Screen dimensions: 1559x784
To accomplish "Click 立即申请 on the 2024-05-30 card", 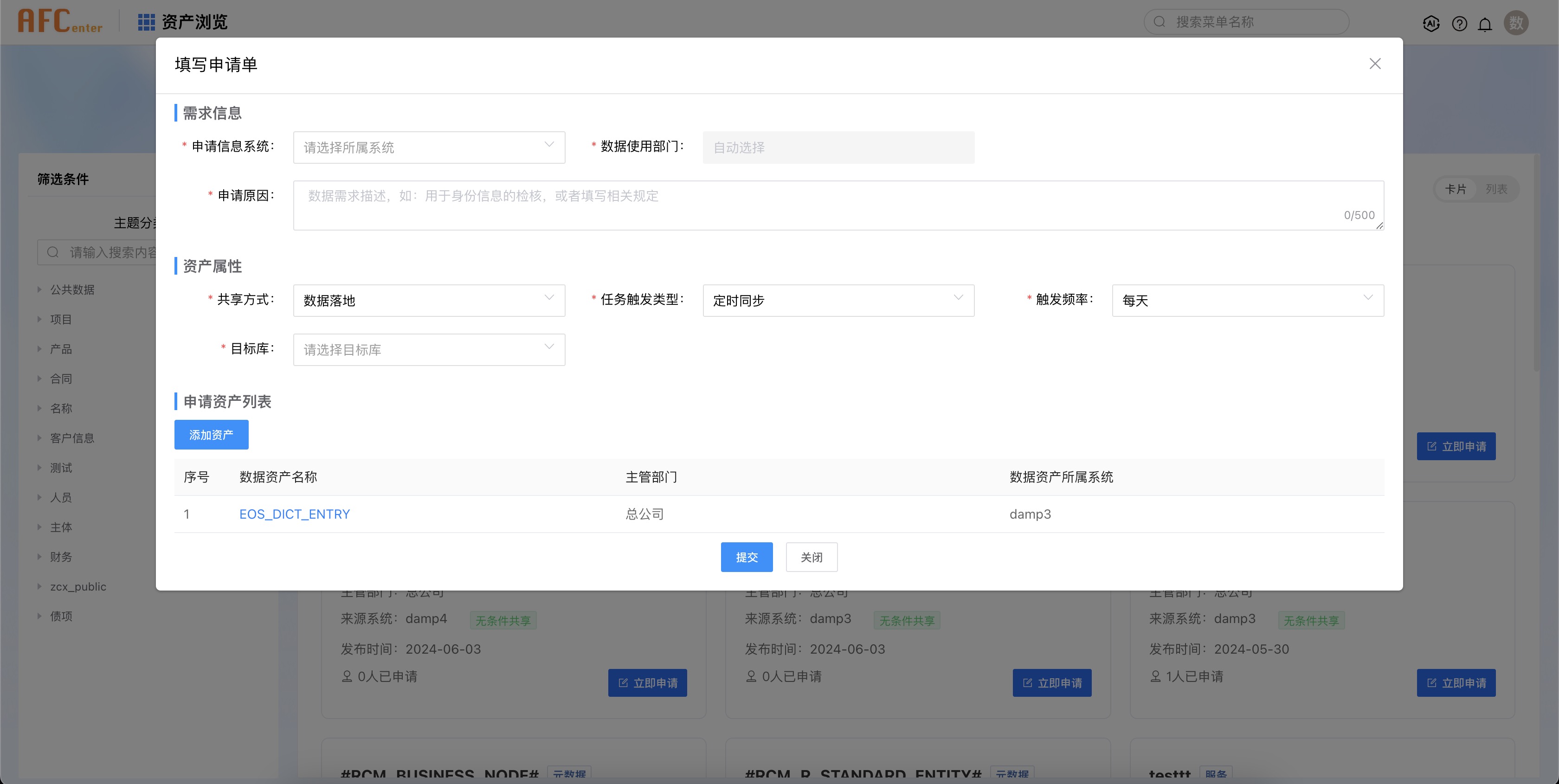I will [x=1456, y=683].
